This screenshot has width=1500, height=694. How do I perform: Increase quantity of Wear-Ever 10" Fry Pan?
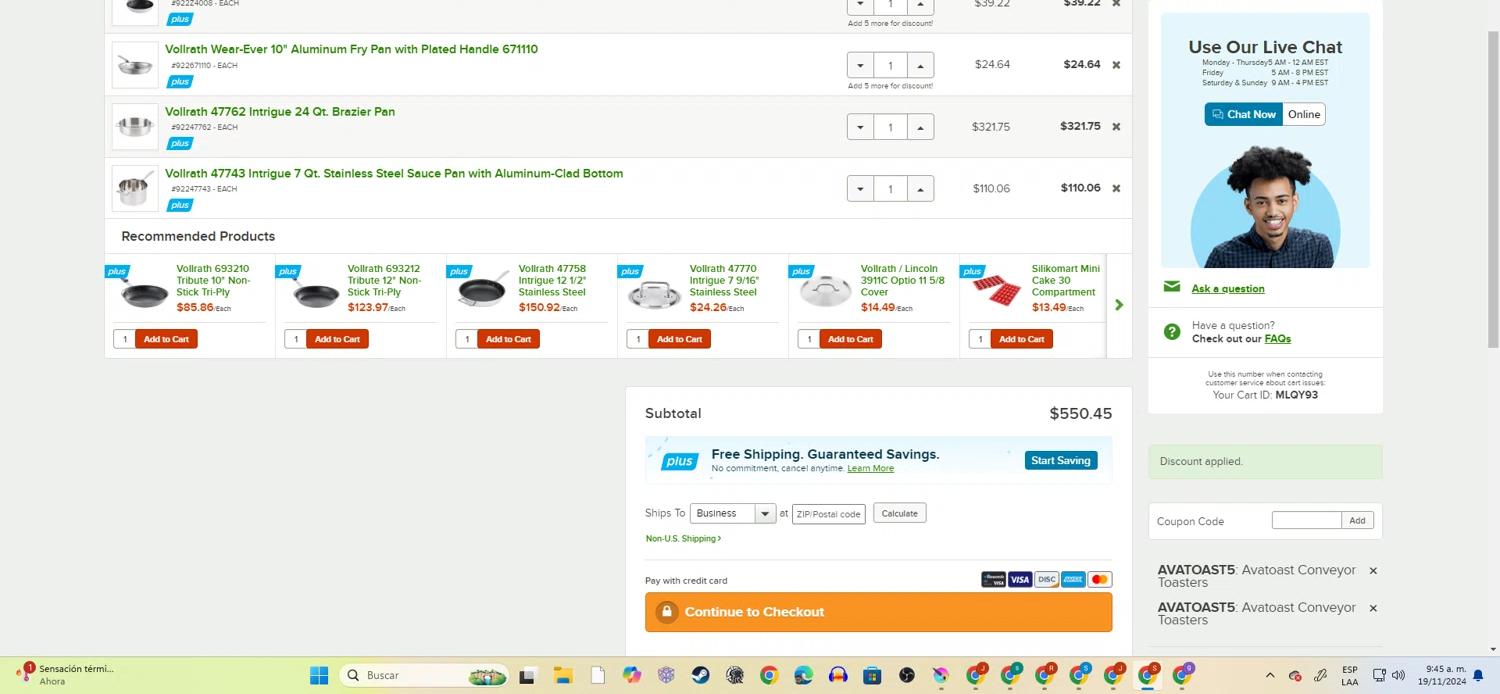click(920, 65)
